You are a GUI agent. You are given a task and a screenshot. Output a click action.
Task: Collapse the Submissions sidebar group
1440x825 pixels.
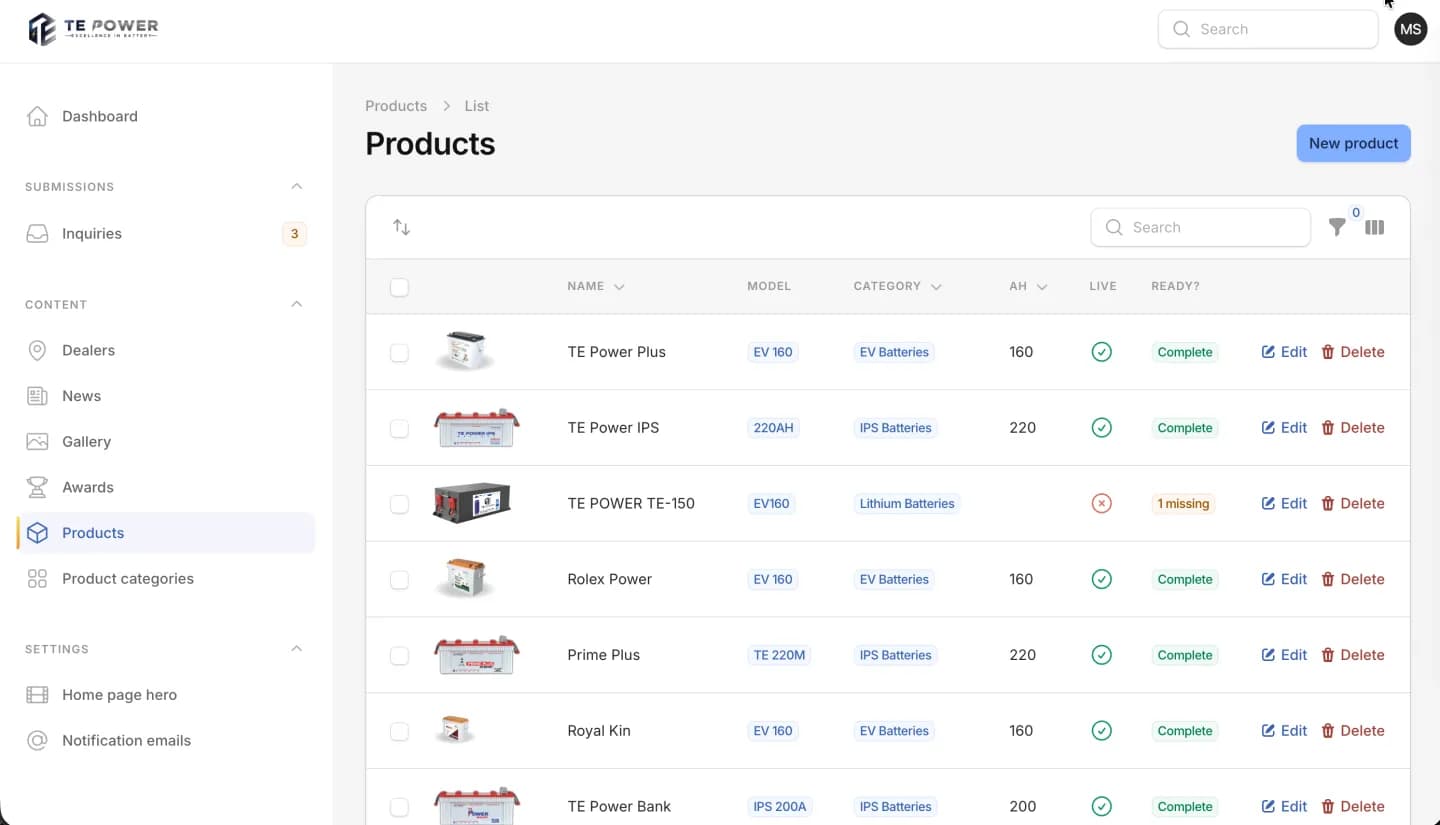(296, 187)
